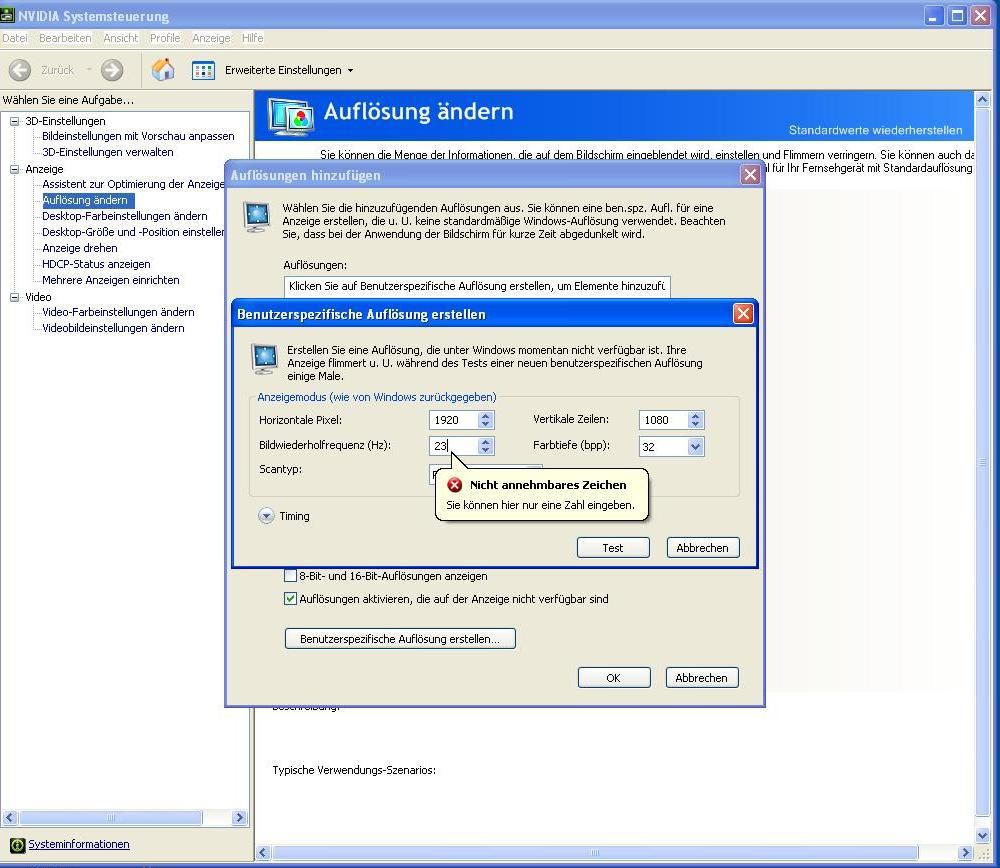Click the Horizontale Pixel input field

453,420
